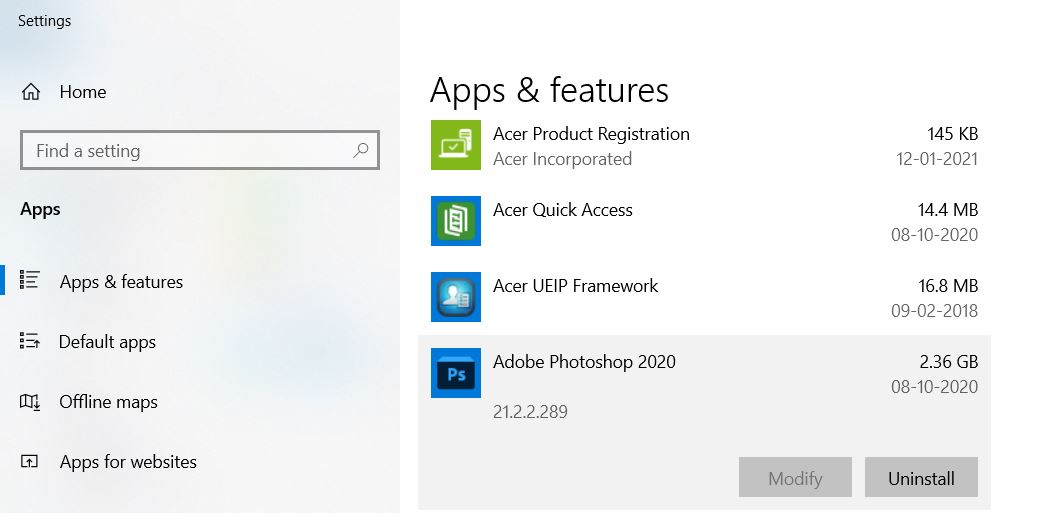Click the Apps & features page heading
Viewport: 1042px width, 513px height.
coord(549,90)
